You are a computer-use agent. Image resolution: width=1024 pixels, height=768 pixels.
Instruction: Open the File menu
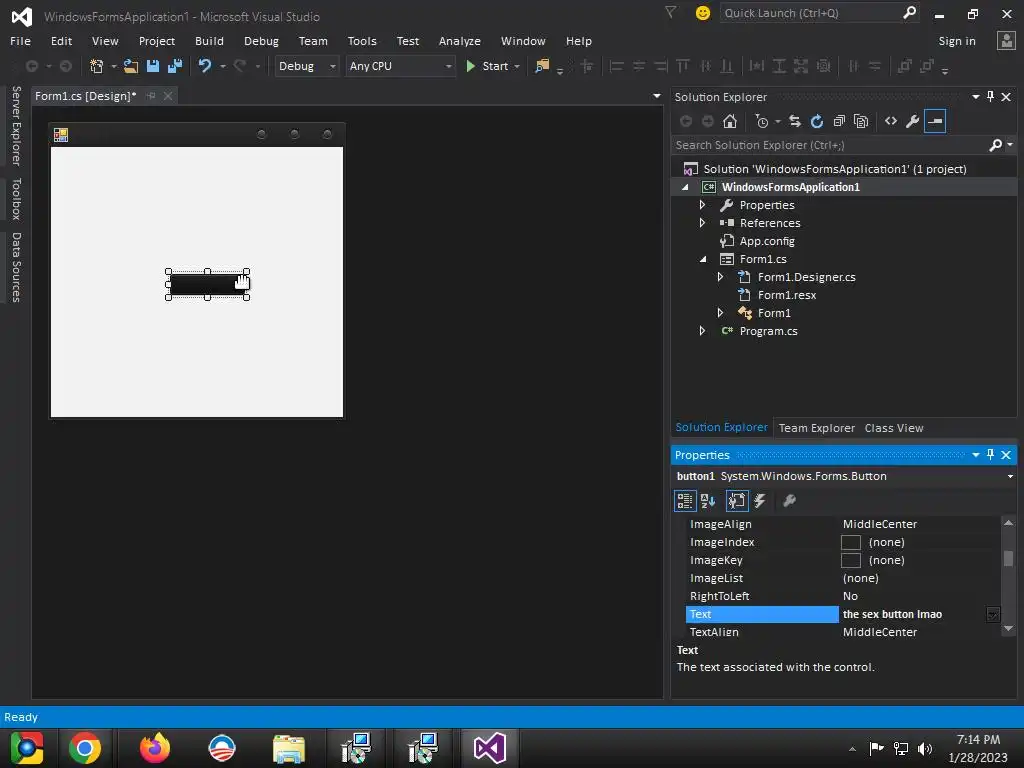click(x=20, y=40)
